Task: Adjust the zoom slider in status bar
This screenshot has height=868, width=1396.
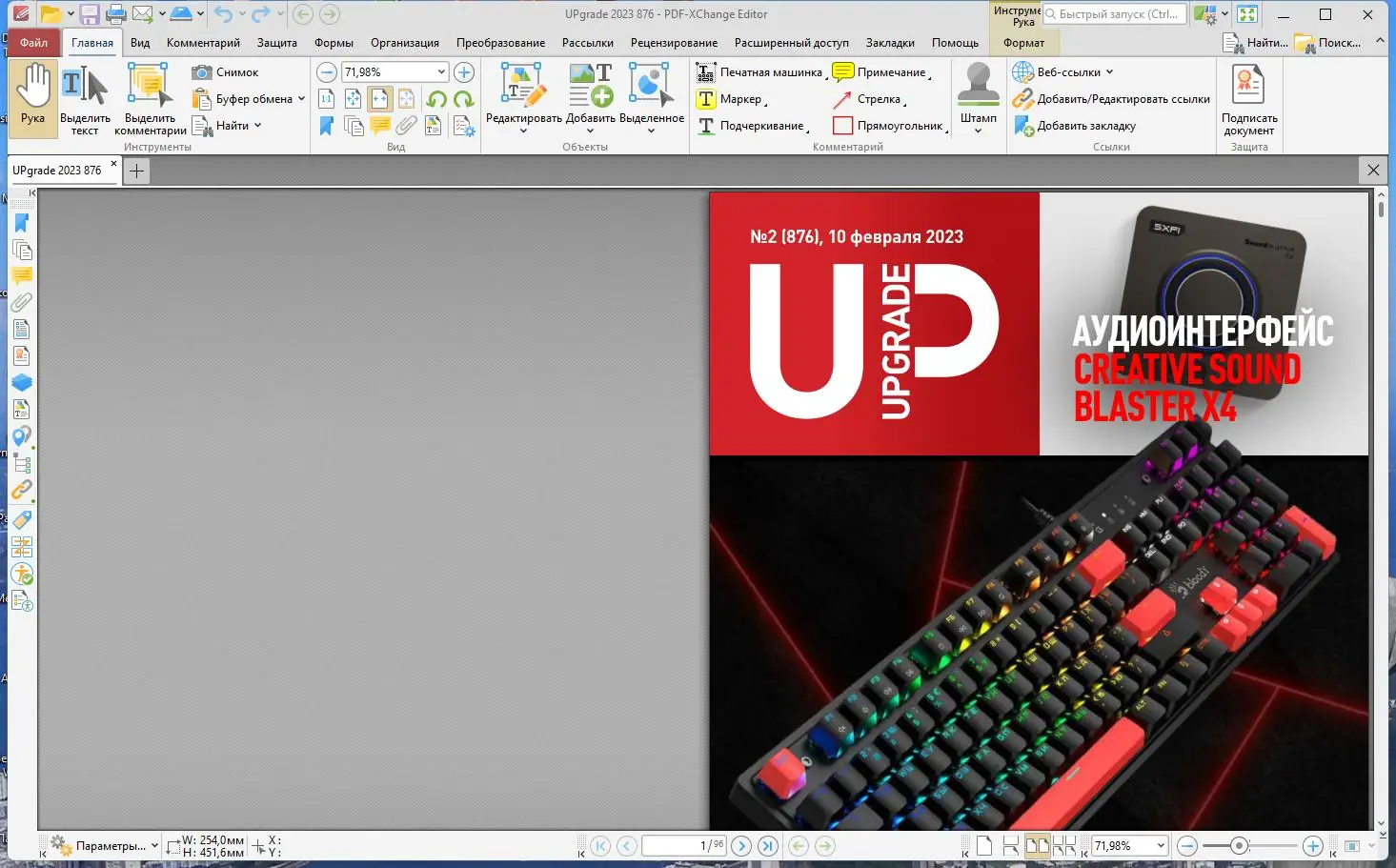Action: (x=1239, y=845)
